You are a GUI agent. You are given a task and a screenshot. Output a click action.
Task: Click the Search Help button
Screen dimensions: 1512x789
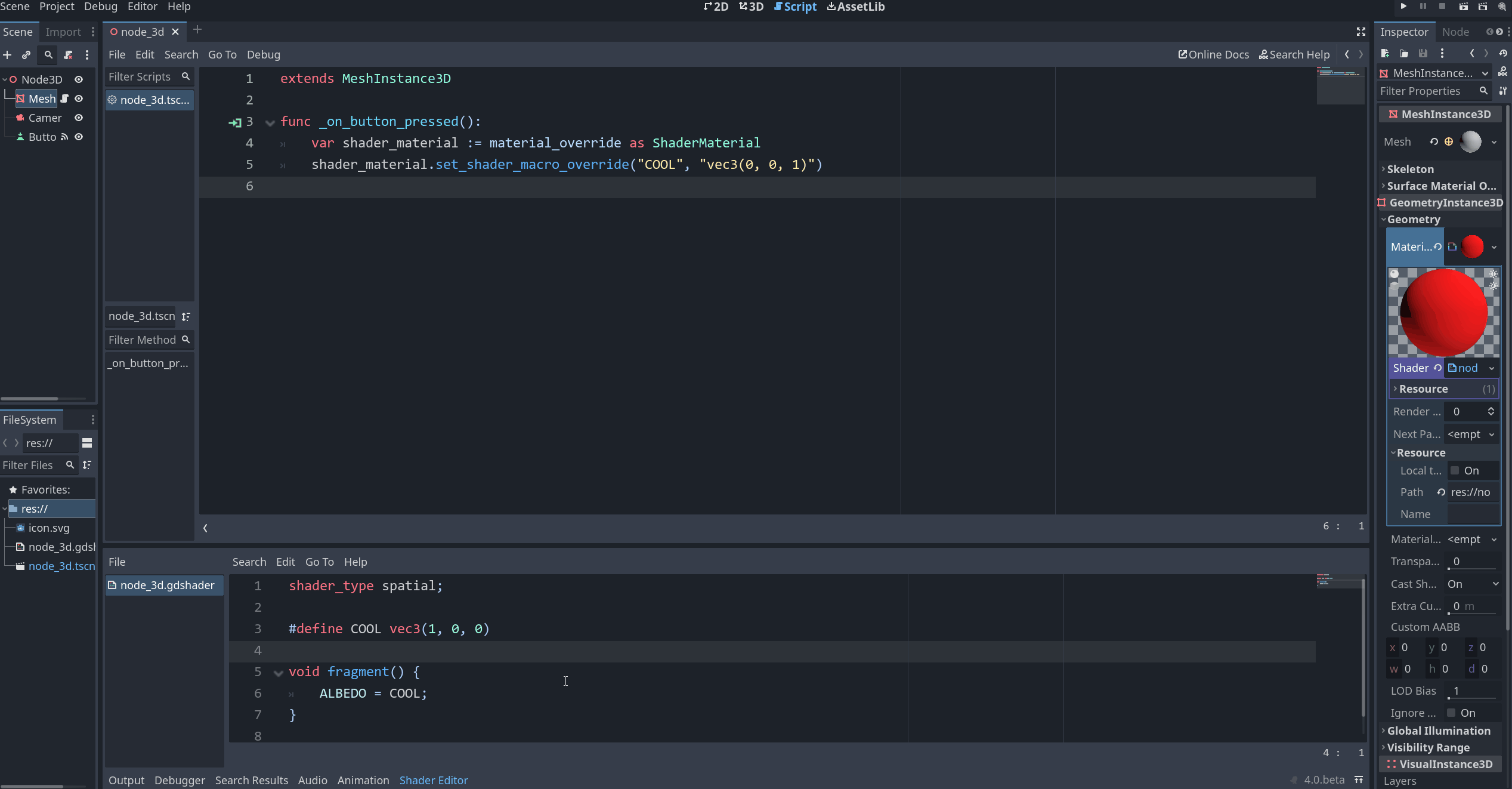pos(1294,54)
